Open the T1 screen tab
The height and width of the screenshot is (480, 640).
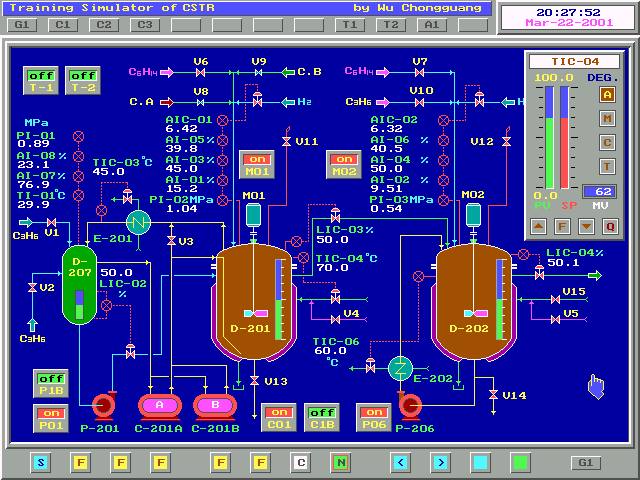[x=350, y=23]
